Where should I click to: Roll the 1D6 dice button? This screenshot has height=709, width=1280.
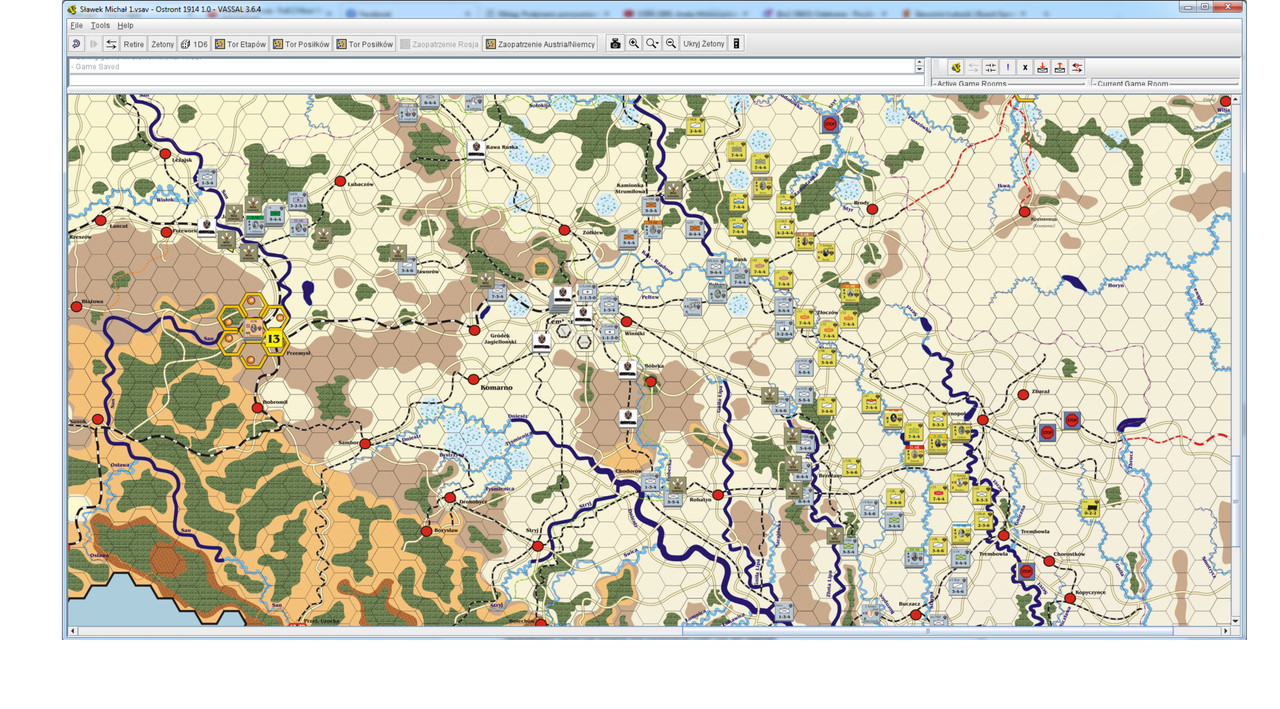194,44
